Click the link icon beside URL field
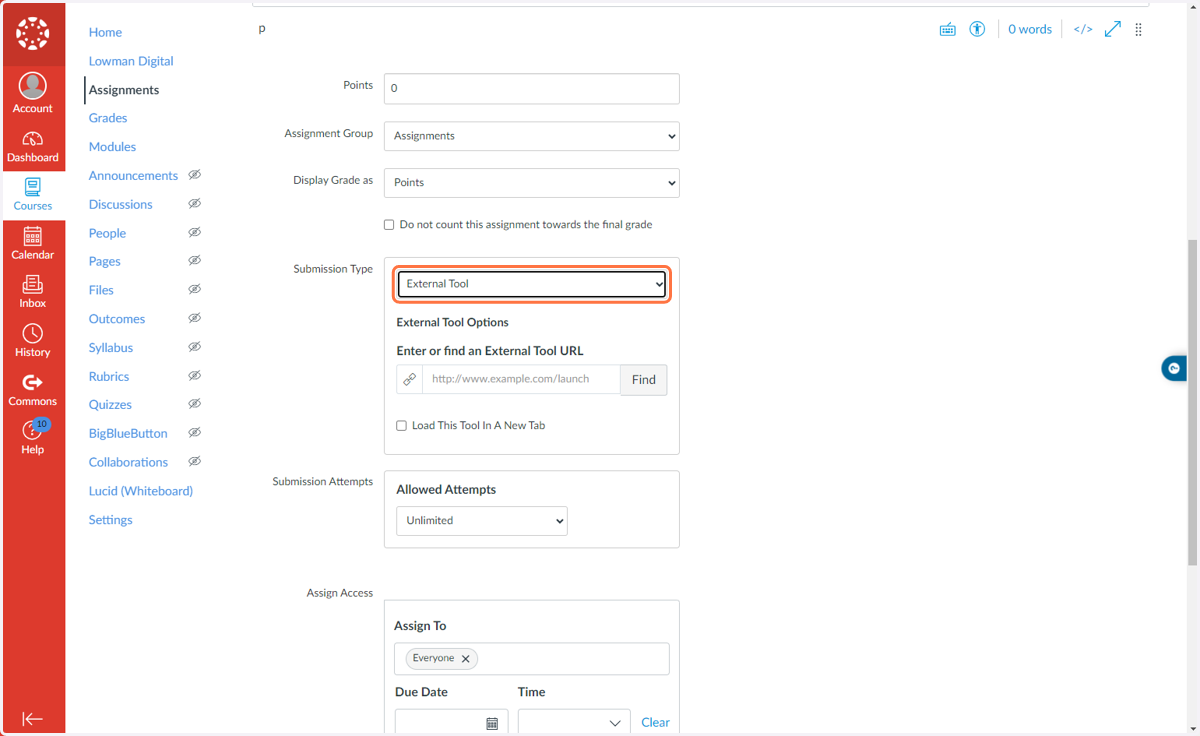Image resolution: width=1200 pixels, height=736 pixels. [x=409, y=379]
